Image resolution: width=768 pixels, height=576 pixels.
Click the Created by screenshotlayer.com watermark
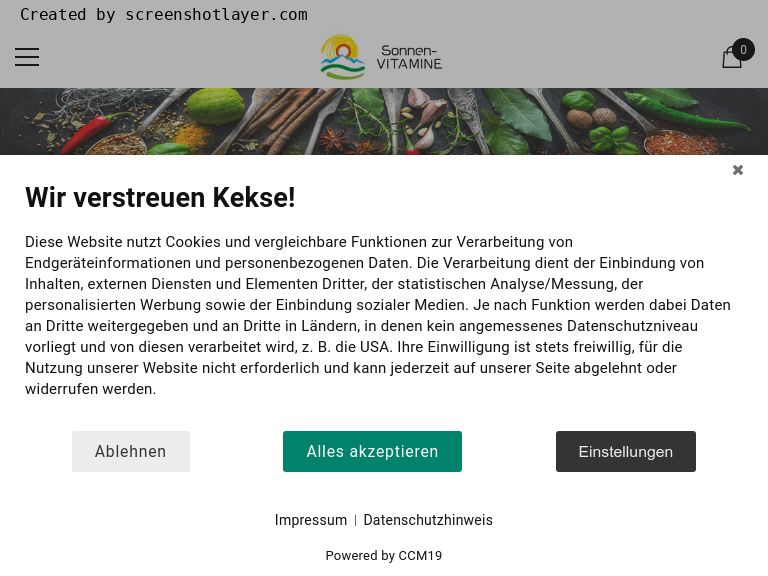click(164, 15)
